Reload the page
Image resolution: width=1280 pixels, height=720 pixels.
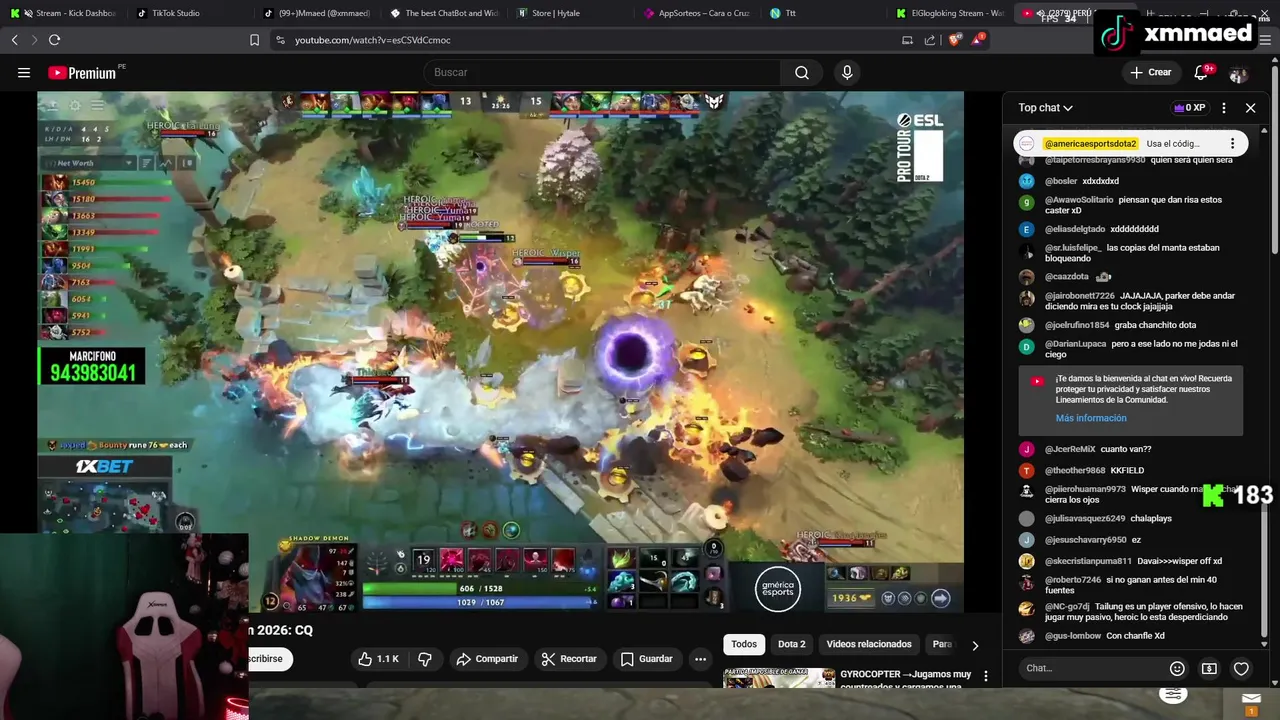[54, 40]
